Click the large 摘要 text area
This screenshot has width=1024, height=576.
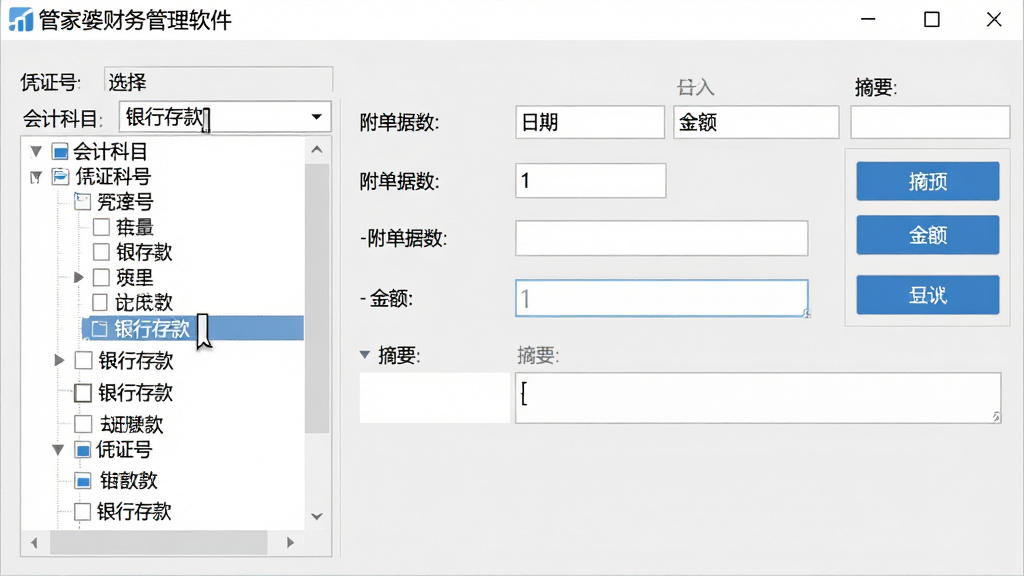point(758,398)
